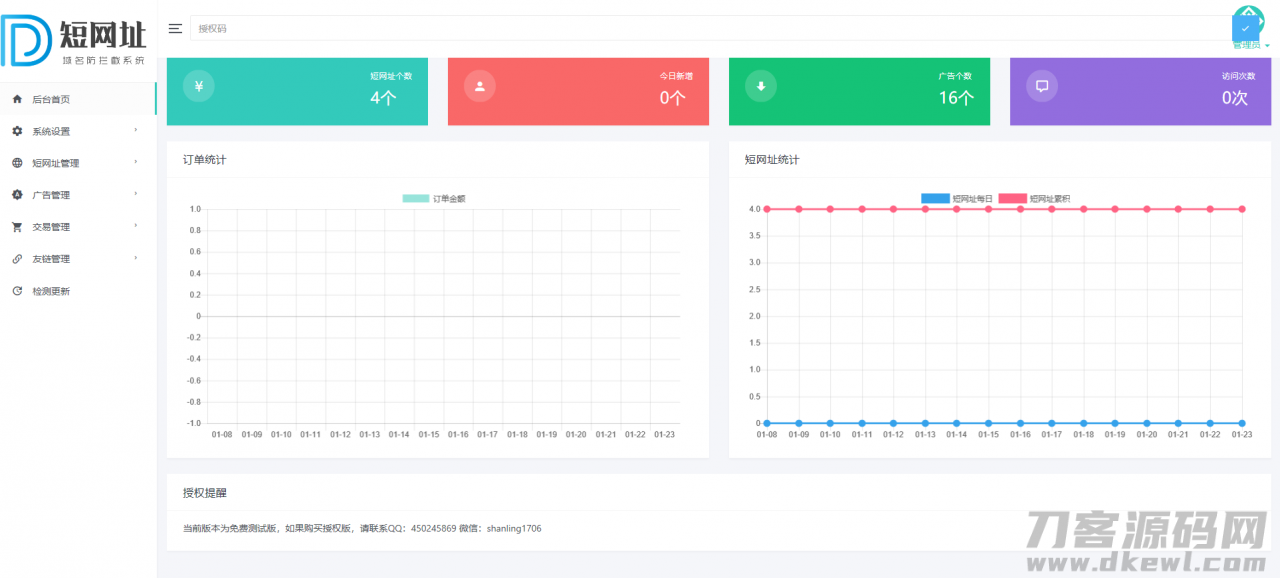1280x578 pixels.
Task: Click the user icon on 今日新增 card
Action: click(x=479, y=86)
